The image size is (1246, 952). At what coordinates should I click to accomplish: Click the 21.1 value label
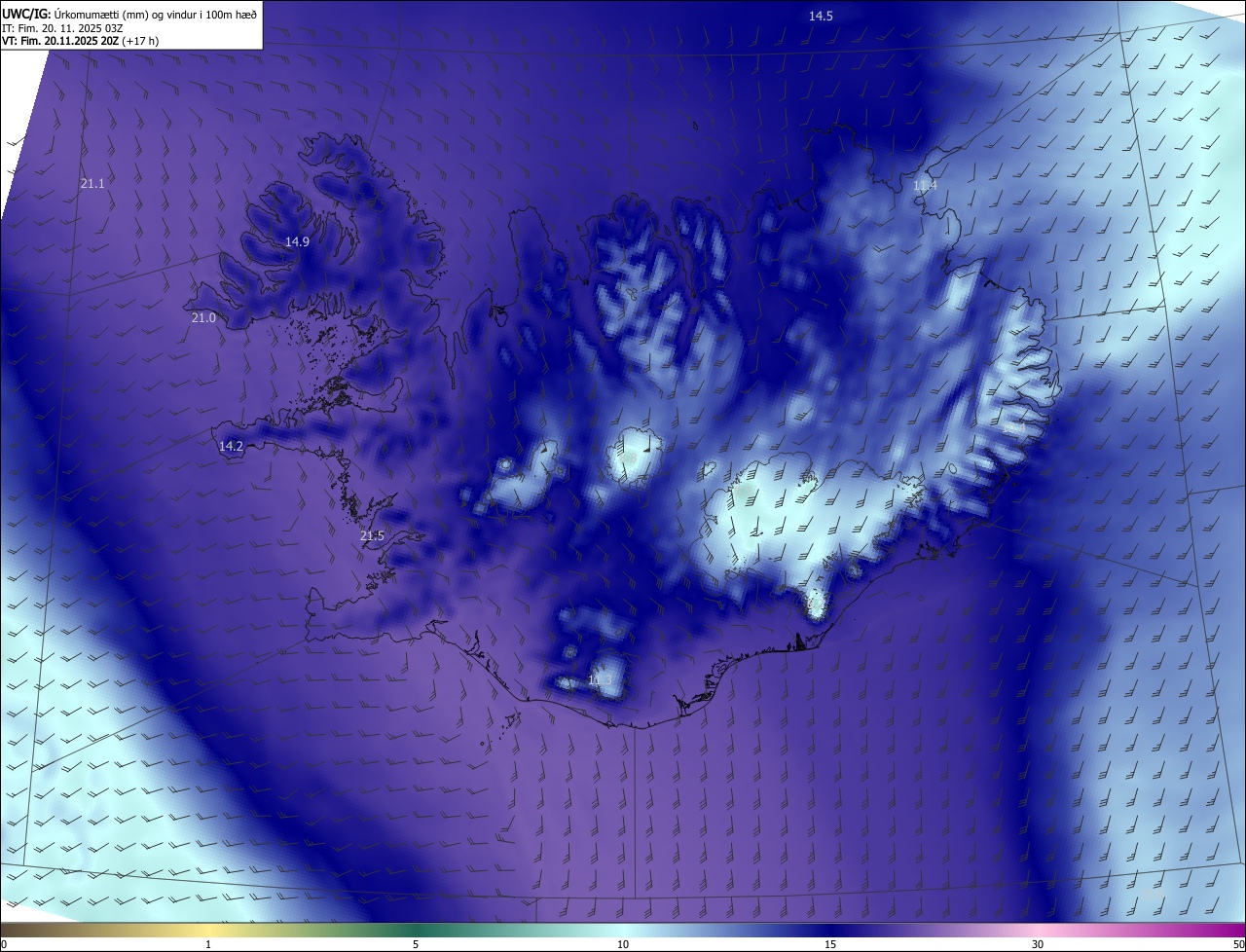(92, 183)
